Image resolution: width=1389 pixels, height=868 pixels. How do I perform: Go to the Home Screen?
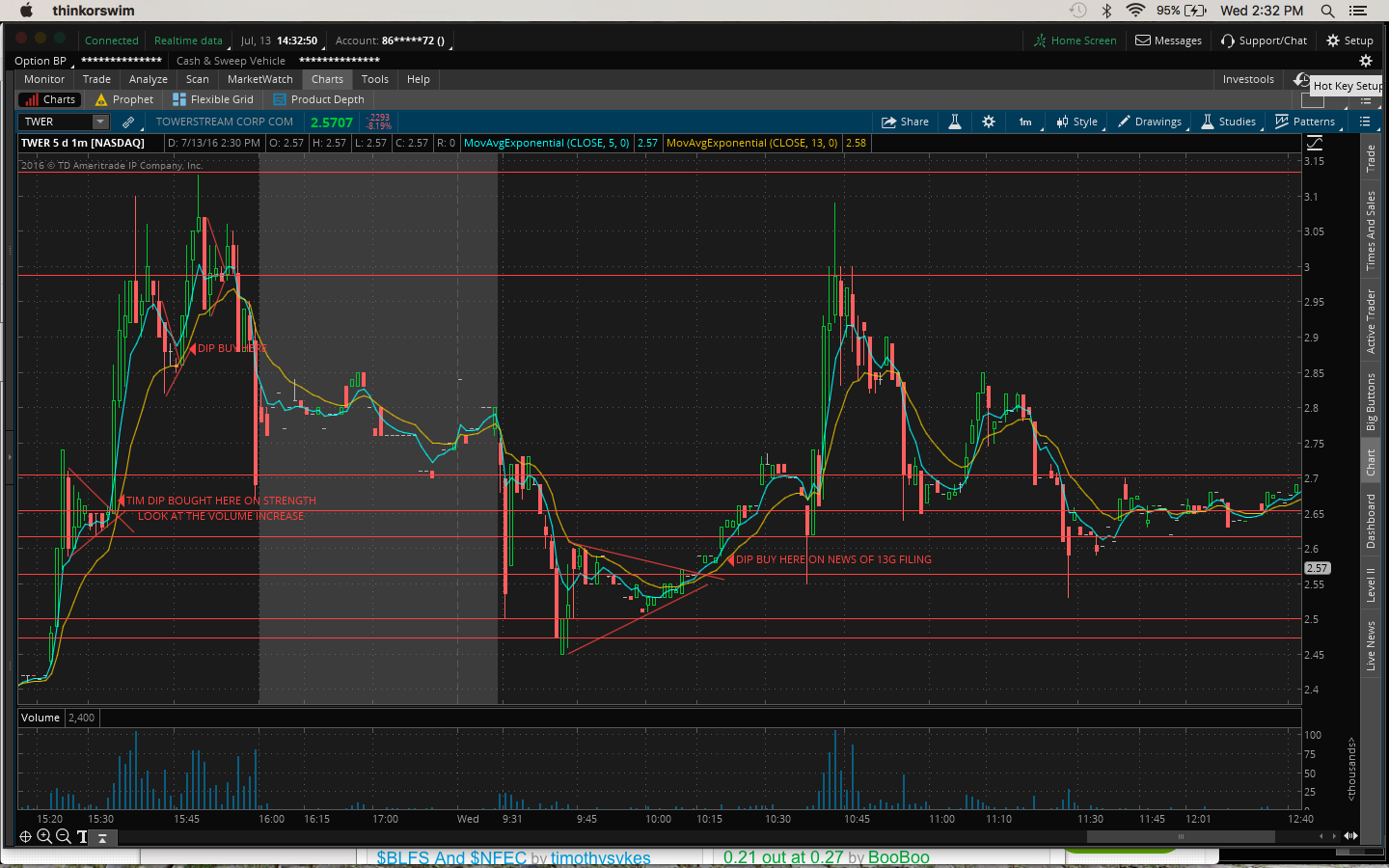click(x=1075, y=41)
